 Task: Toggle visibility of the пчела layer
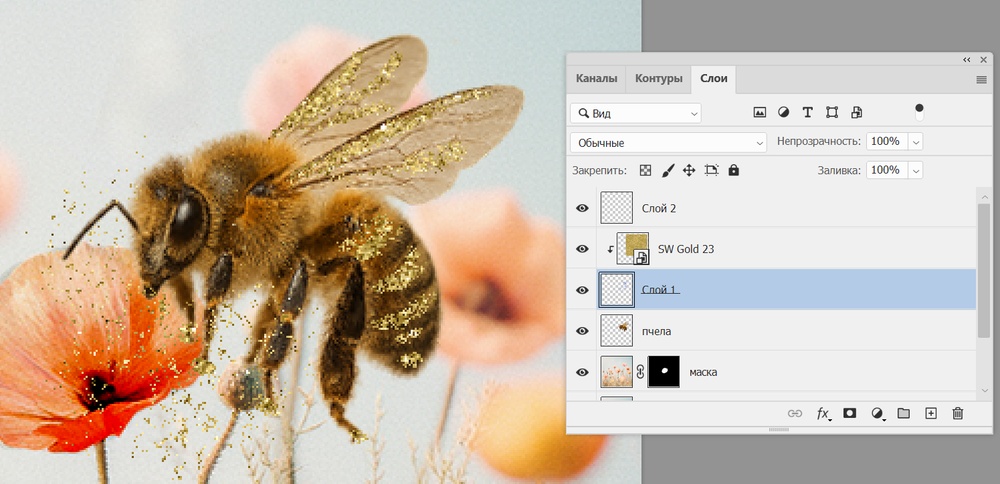click(x=582, y=330)
